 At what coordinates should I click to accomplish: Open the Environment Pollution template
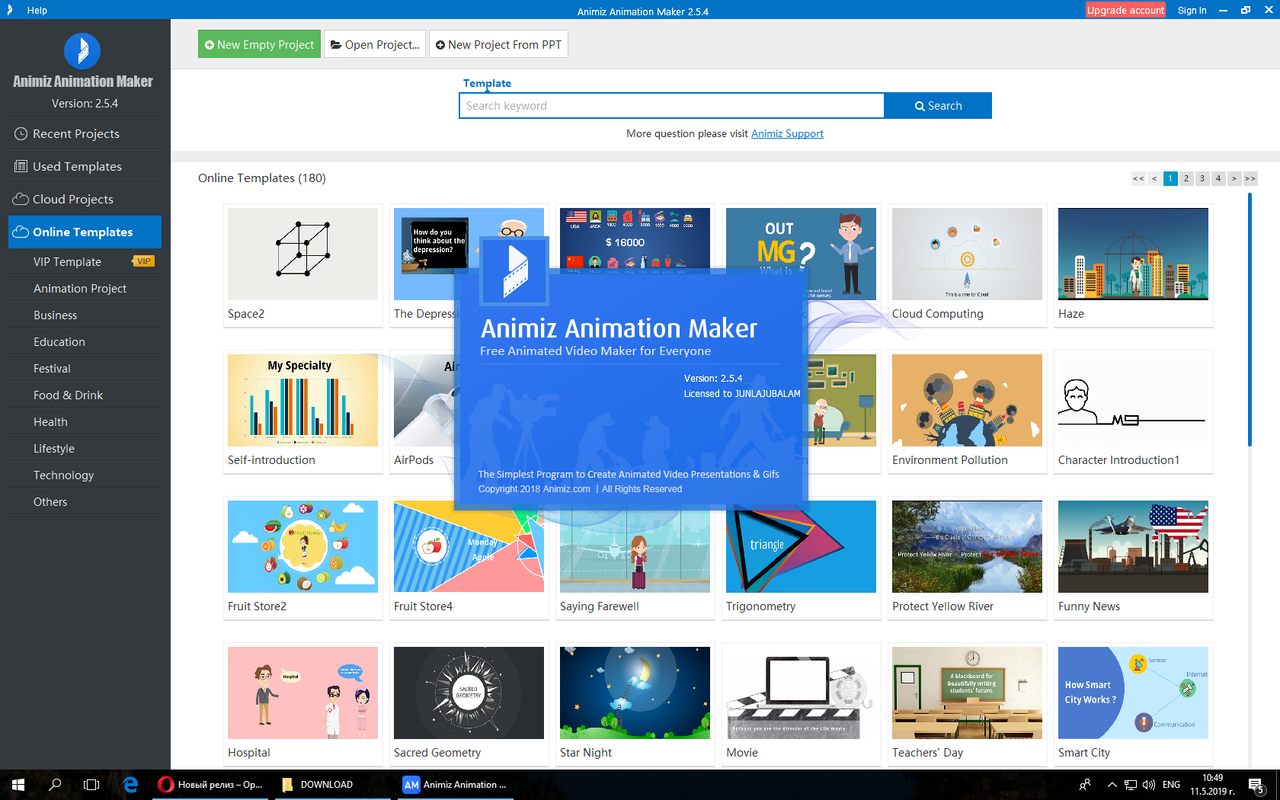(967, 400)
